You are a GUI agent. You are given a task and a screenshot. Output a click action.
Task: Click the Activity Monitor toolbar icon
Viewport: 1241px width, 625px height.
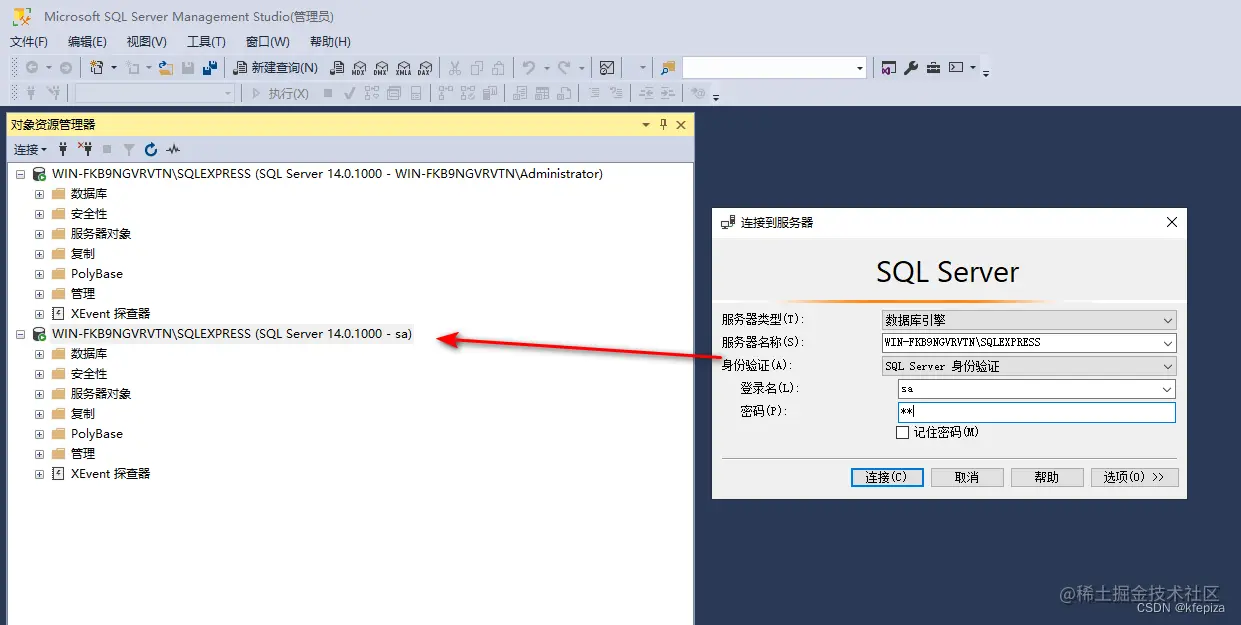pos(607,68)
